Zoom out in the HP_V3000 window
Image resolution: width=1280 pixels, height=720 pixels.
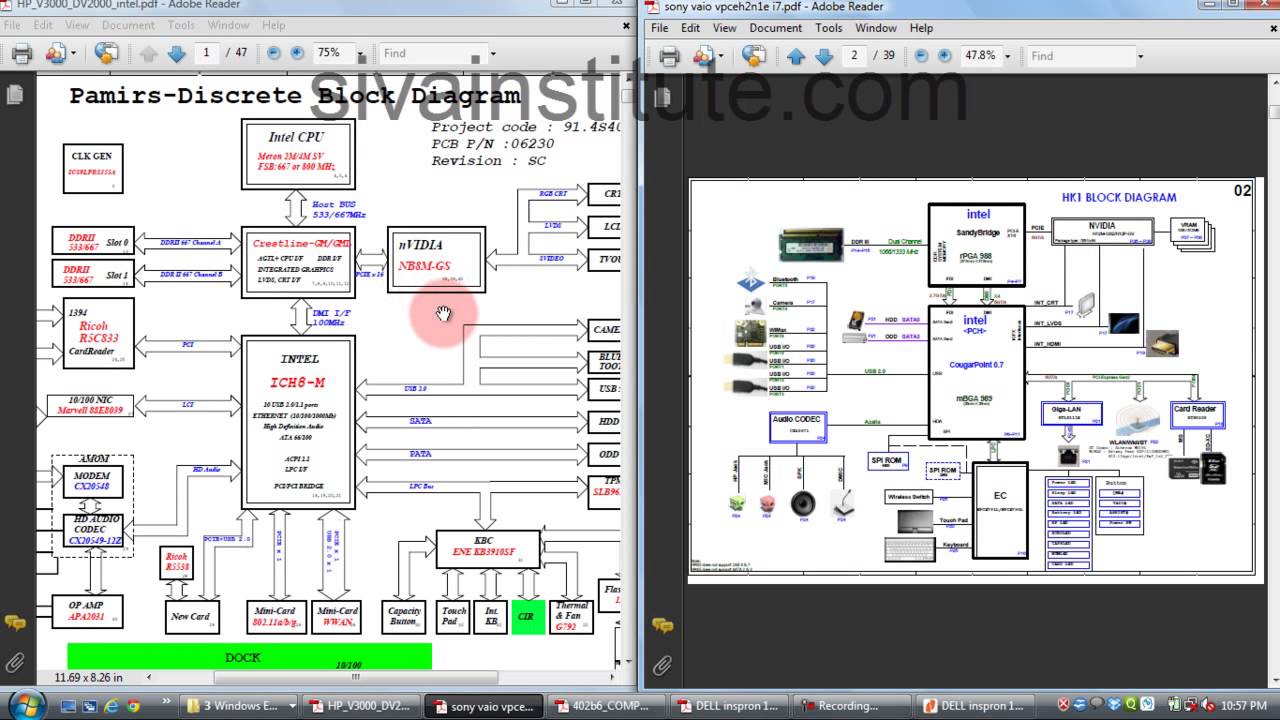(x=273, y=53)
